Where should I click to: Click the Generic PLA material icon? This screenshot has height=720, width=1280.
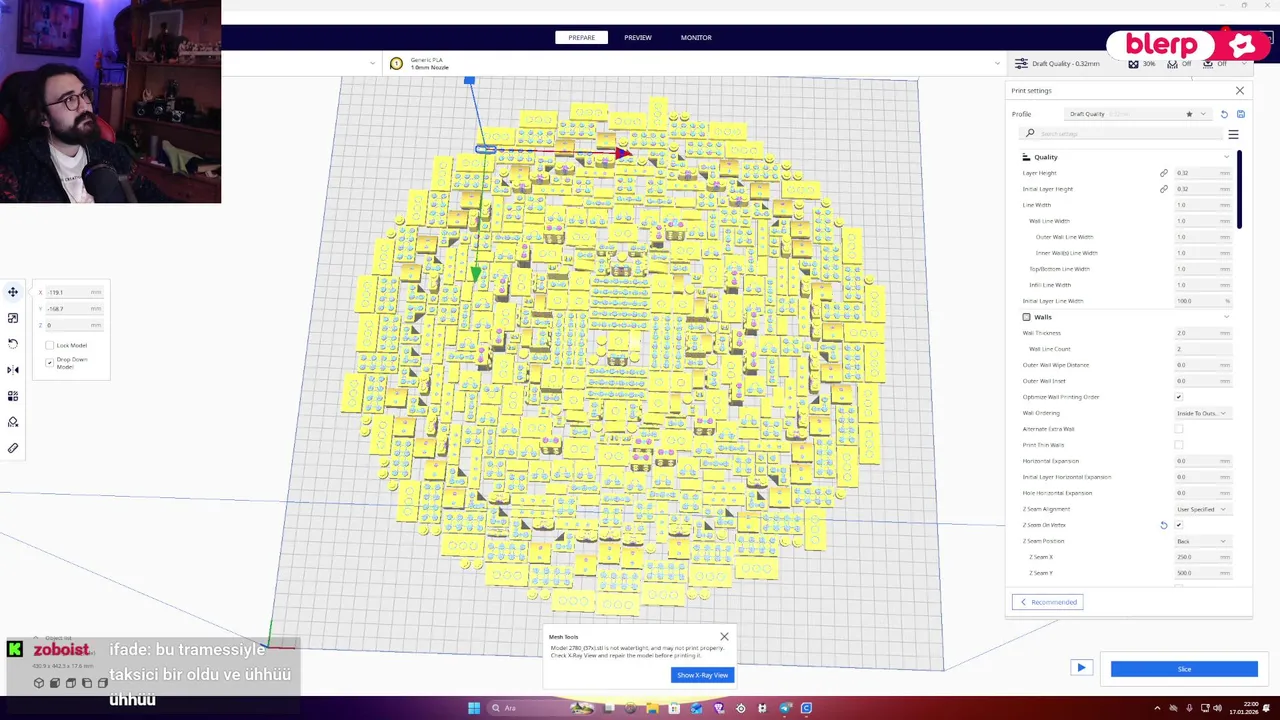396,63
